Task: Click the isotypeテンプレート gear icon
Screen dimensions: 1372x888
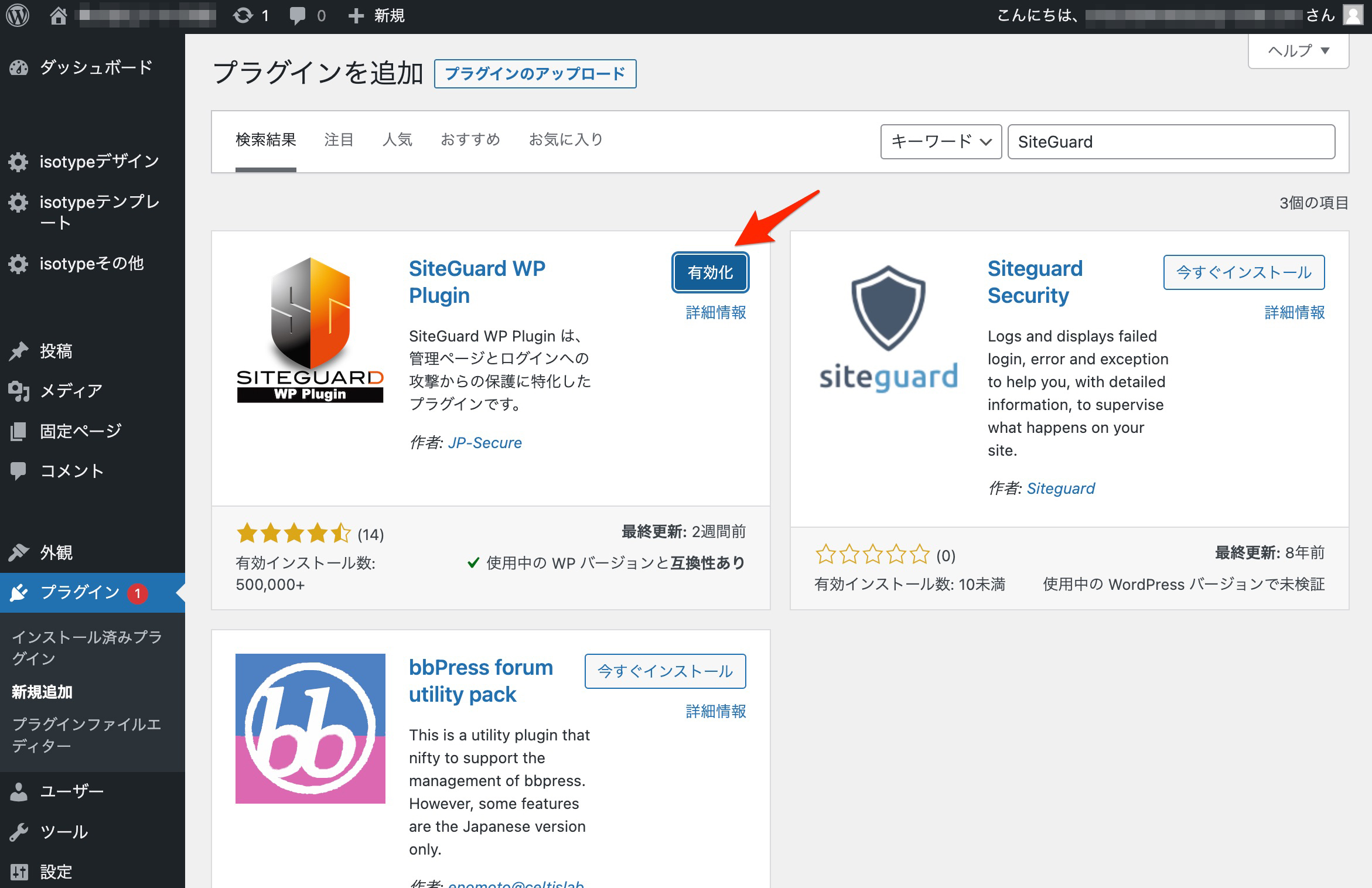Action: (19, 203)
